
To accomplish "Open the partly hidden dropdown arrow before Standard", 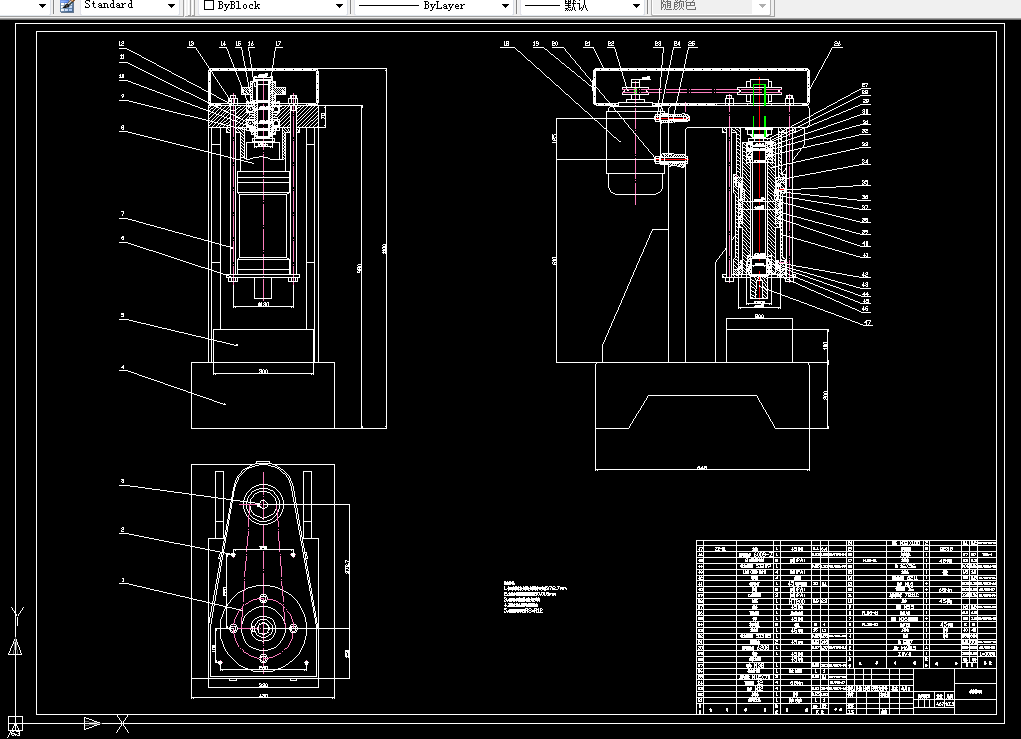I will coord(42,6).
